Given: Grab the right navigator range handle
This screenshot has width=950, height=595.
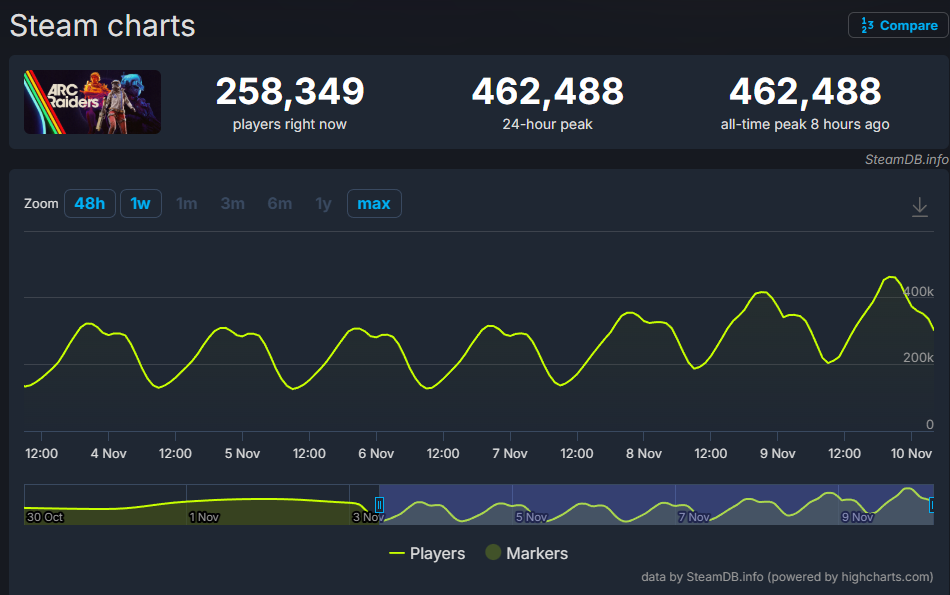Looking at the screenshot, I should click(x=932, y=505).
